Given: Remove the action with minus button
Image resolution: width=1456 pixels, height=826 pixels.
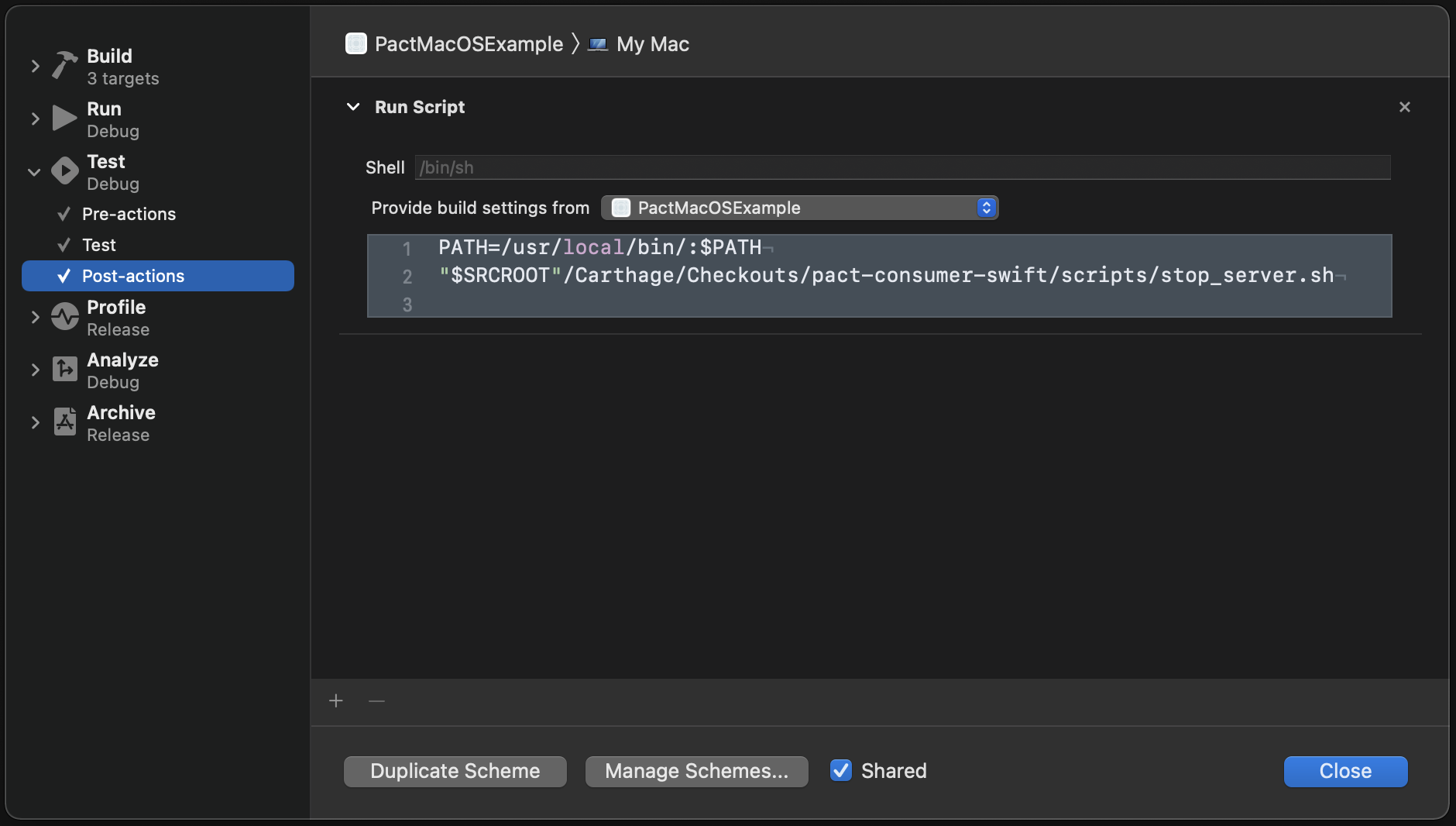Looking at the screenshot, I should [x=376, y=700].
